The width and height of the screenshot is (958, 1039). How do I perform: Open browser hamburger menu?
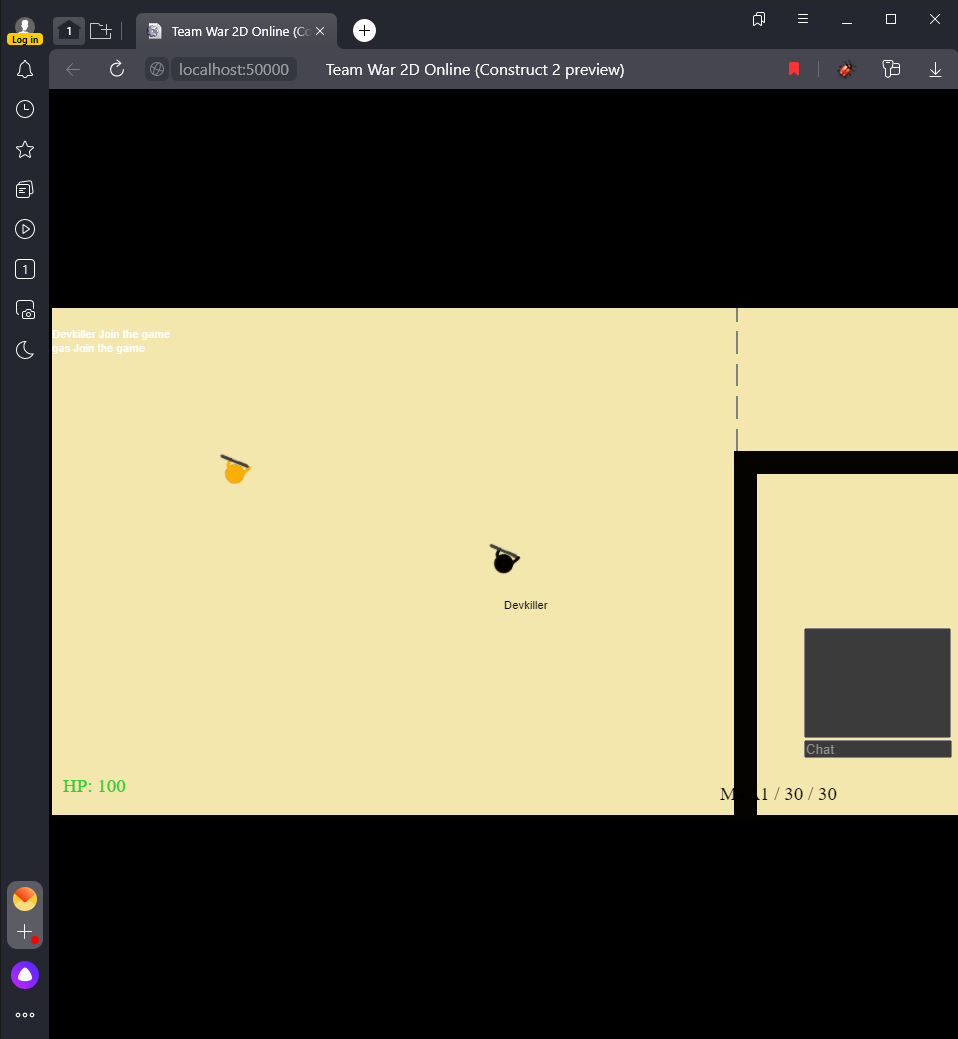(x=802, y=19)
